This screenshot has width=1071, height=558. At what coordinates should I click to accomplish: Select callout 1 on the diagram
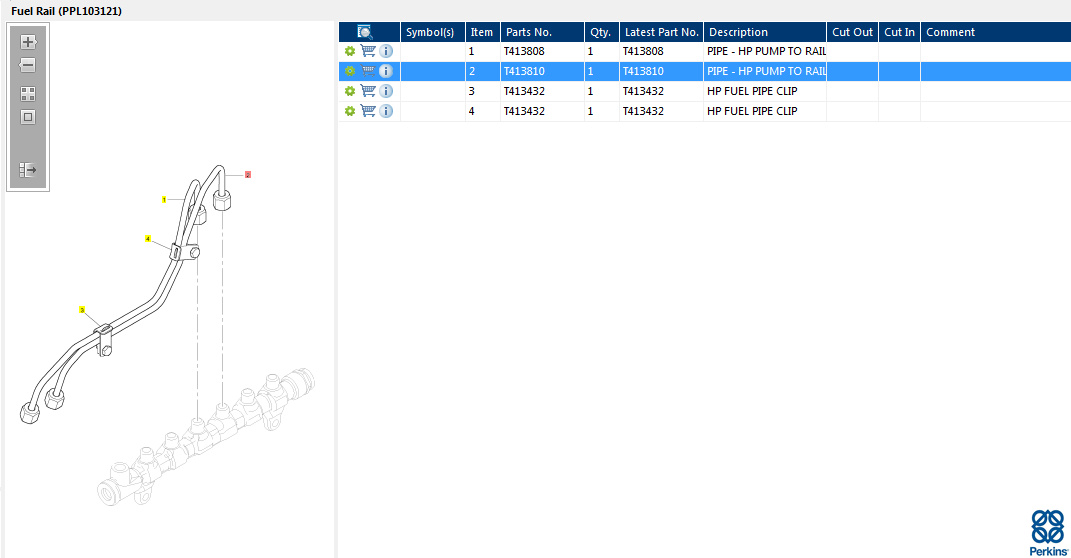(164, 200)
